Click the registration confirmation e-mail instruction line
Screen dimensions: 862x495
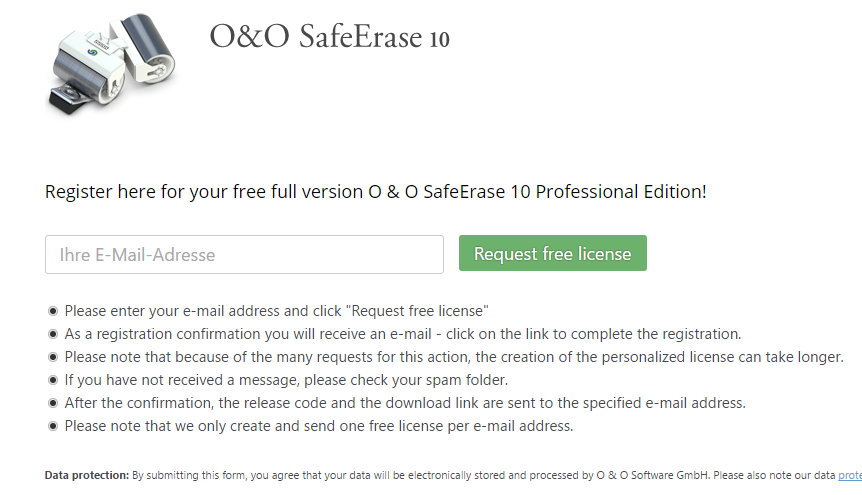click(402, 334)
